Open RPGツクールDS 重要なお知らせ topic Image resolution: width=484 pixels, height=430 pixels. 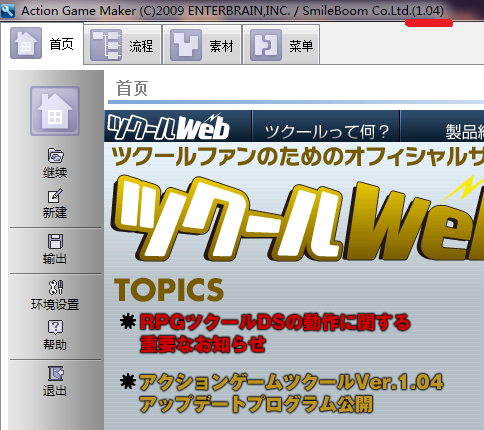275,332
